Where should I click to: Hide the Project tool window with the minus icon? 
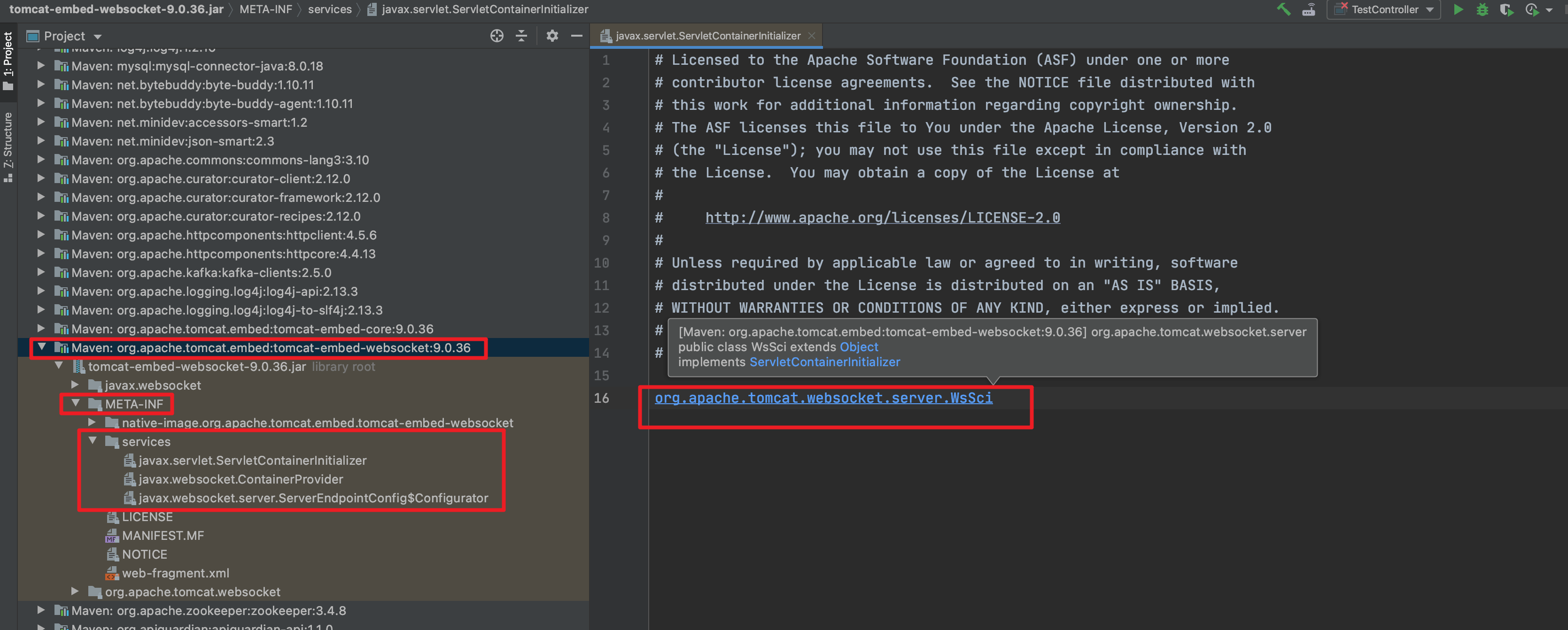click(576, 36)
